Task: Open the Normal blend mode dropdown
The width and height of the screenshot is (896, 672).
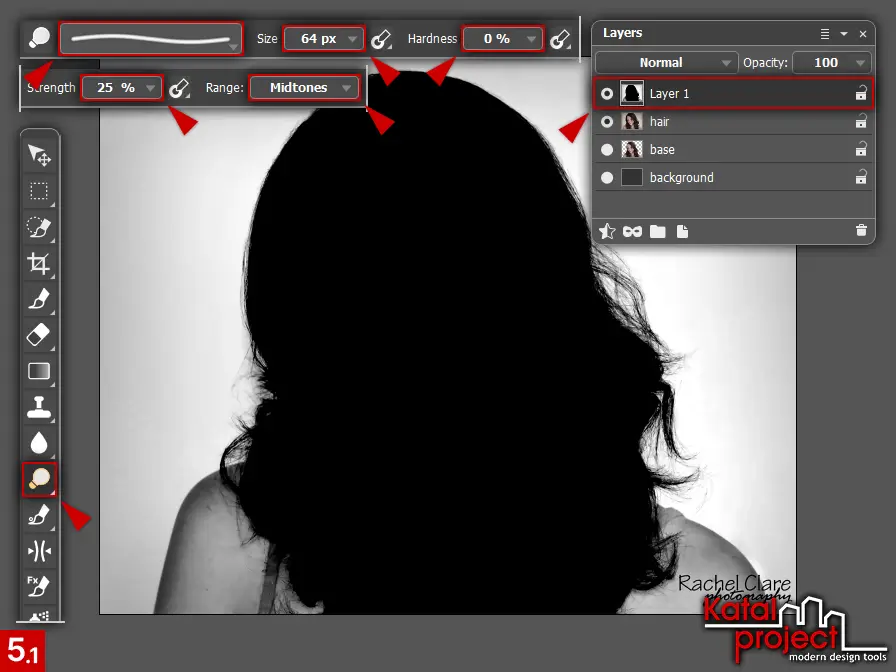Action: (x=666, y=62)
